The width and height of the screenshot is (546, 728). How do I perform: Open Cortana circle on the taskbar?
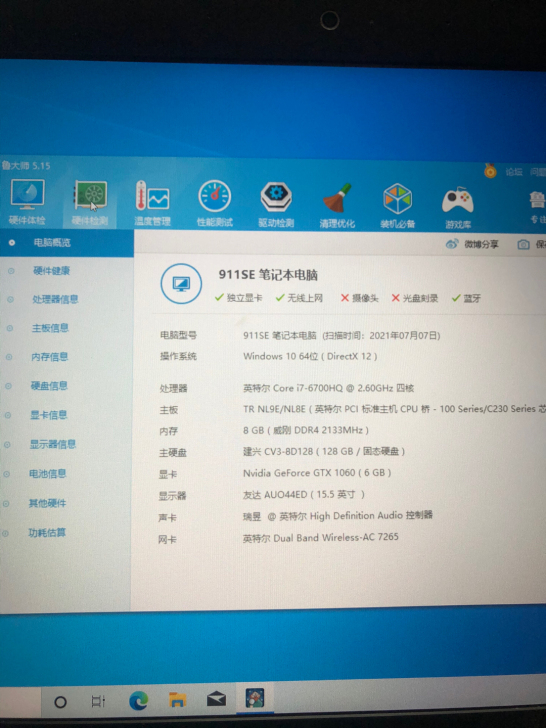coord(60,702)
